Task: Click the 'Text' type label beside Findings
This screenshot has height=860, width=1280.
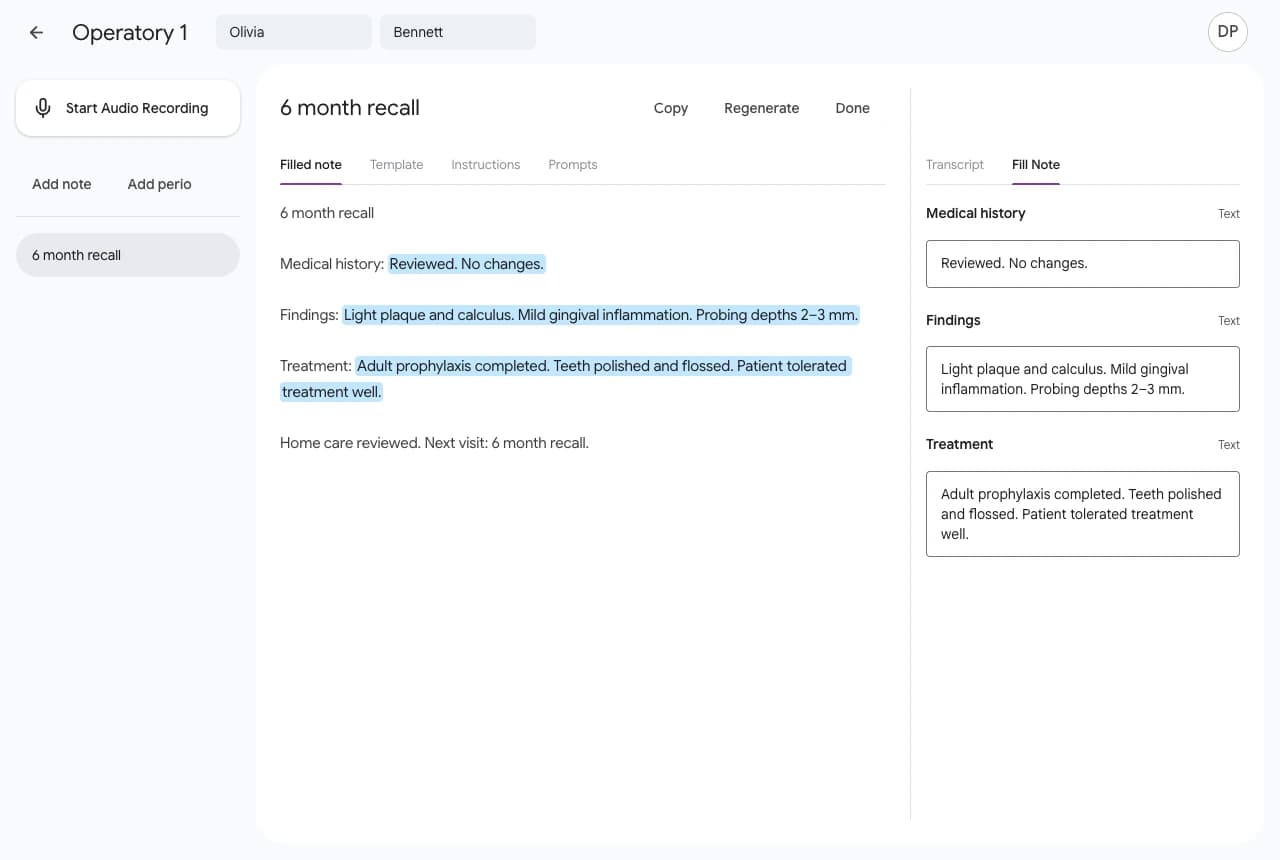Action: (x=1229, y=321)
